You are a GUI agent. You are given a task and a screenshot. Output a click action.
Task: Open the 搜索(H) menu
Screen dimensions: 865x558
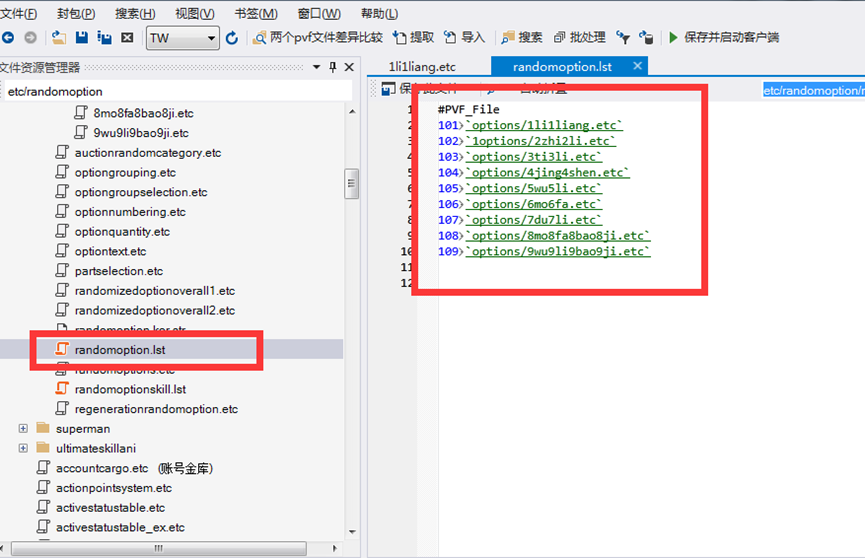(135, 13)
